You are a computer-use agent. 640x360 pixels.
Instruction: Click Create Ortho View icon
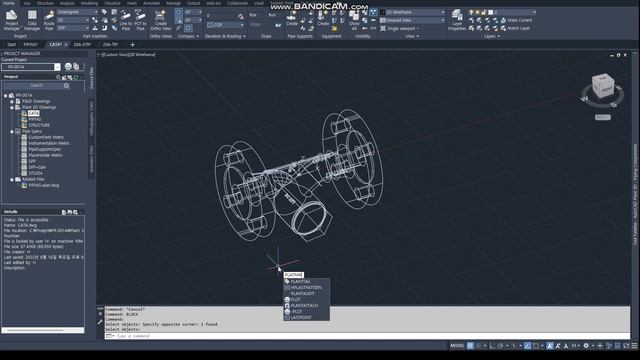click(x=161, y=21)
